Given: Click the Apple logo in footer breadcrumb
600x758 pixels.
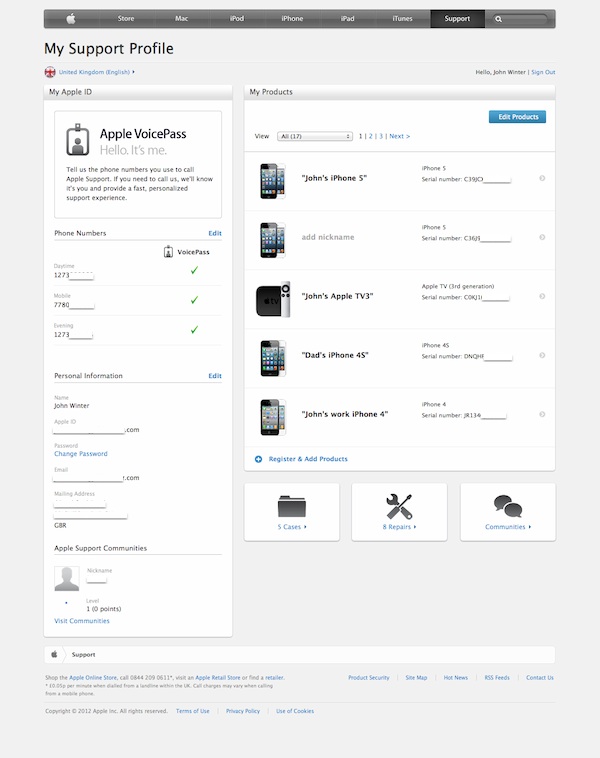Looking at the screenshot, I should pyautogui.click(x=54, y=655).
